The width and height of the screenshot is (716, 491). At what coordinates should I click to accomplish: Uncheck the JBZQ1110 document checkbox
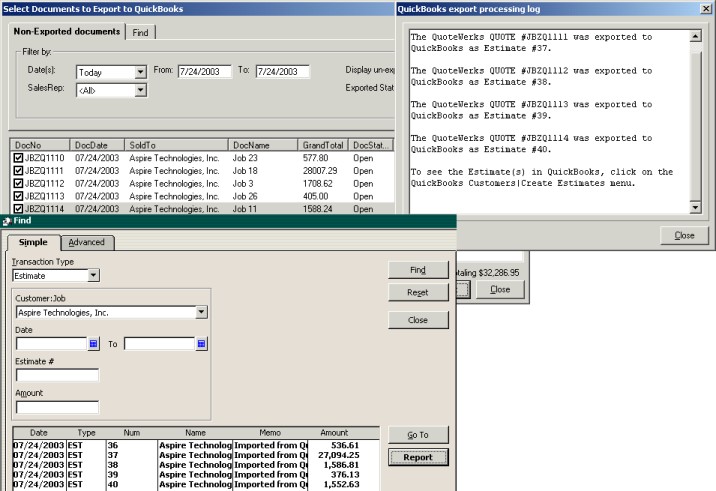(x=18, y=158)
